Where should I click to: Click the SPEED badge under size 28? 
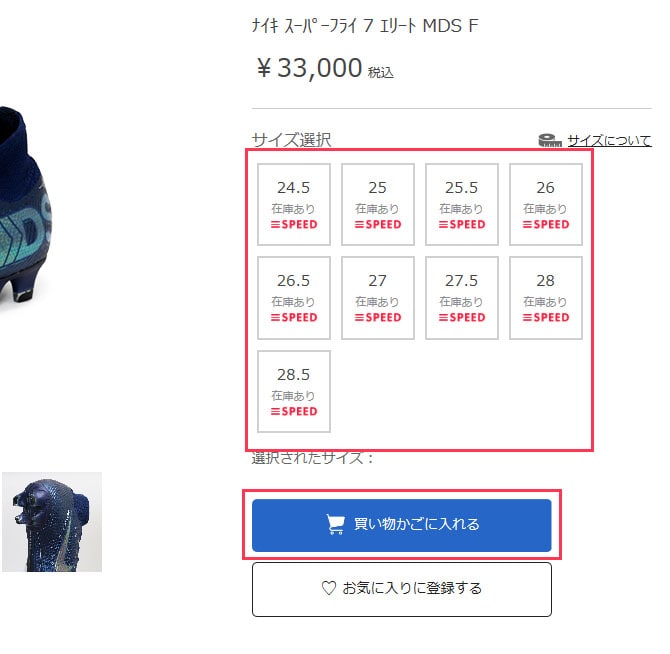click(x=546, y=317)
